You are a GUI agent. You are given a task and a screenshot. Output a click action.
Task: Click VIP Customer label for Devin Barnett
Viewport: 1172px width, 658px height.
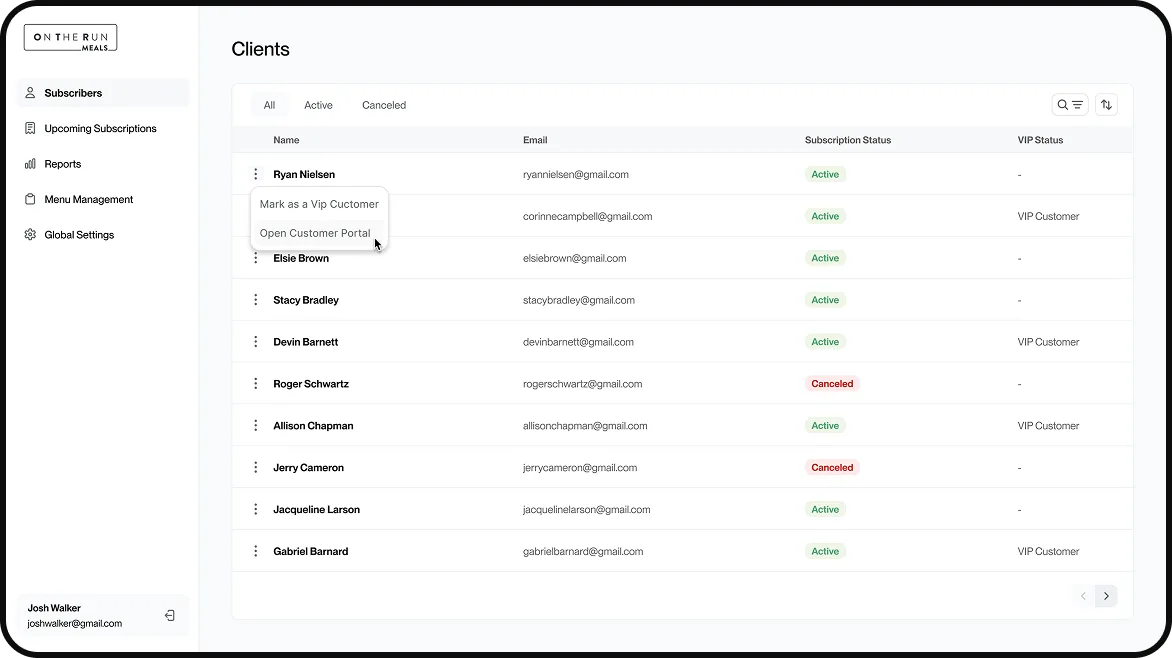pos(1048,342)
